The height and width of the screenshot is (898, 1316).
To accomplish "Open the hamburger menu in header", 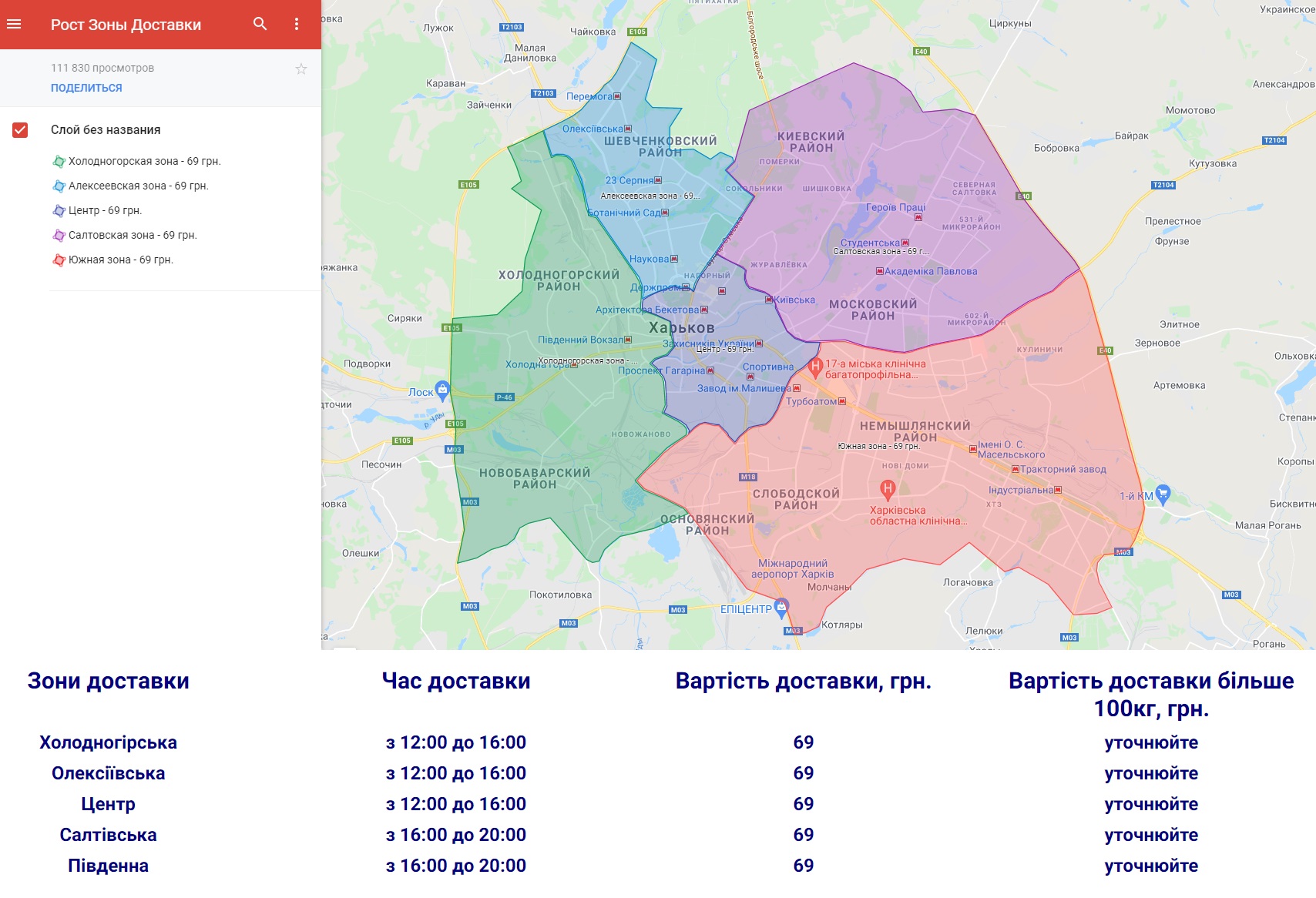I will [x=14, y=24].
